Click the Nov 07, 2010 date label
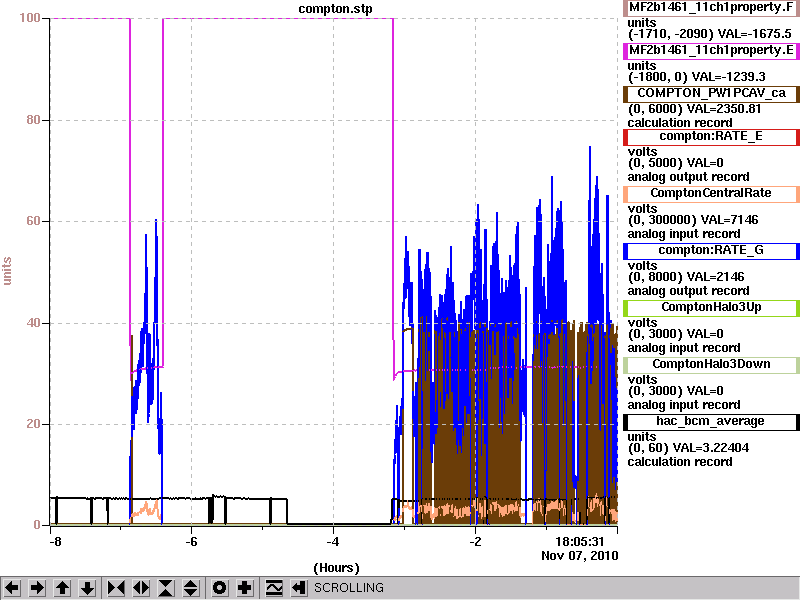This screenshot has height=600, width=800. pos(580,556)
